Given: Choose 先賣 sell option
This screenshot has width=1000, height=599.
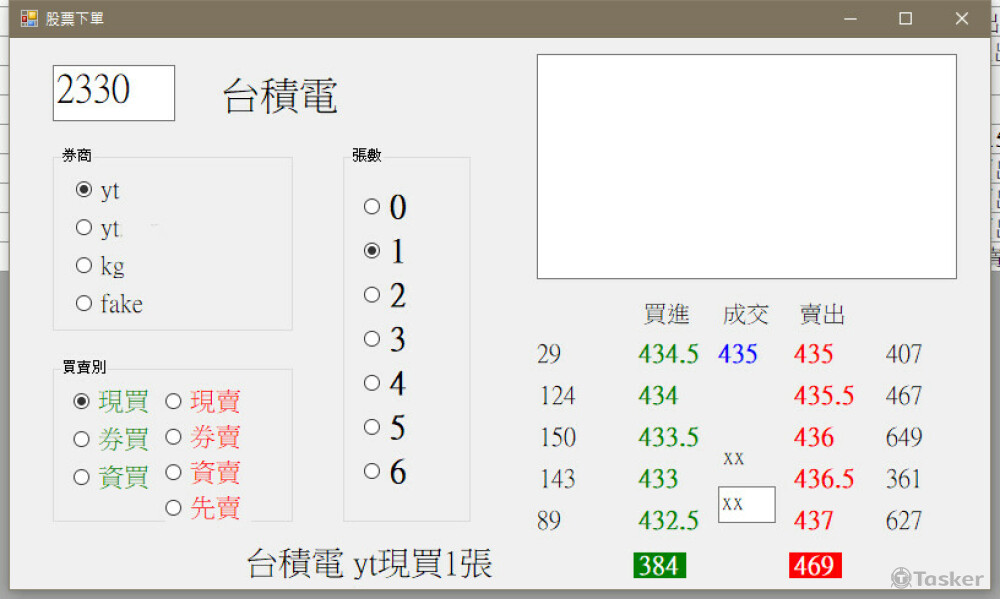Looking at the screenshot, I should click(173, 508).
